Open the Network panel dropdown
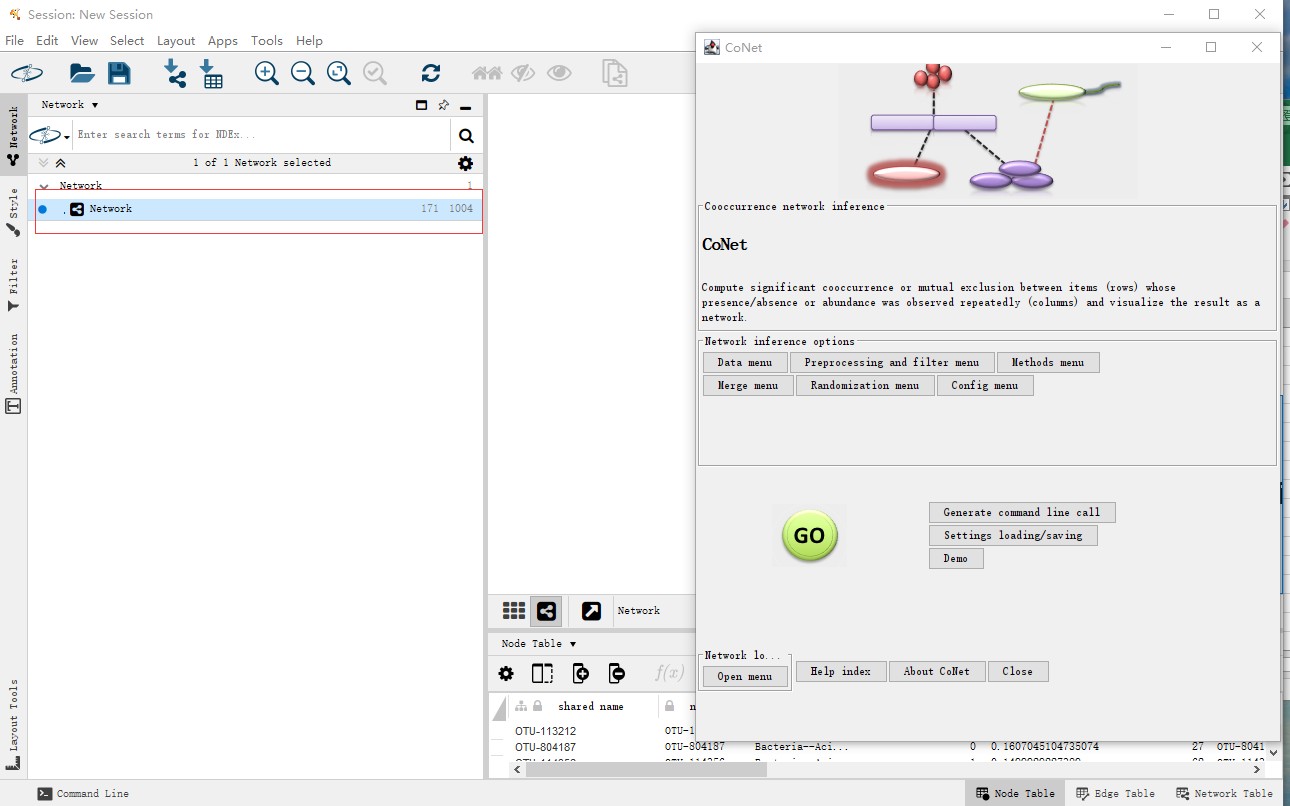Screen dimensions: 1290x806 [x=70, y=105]
